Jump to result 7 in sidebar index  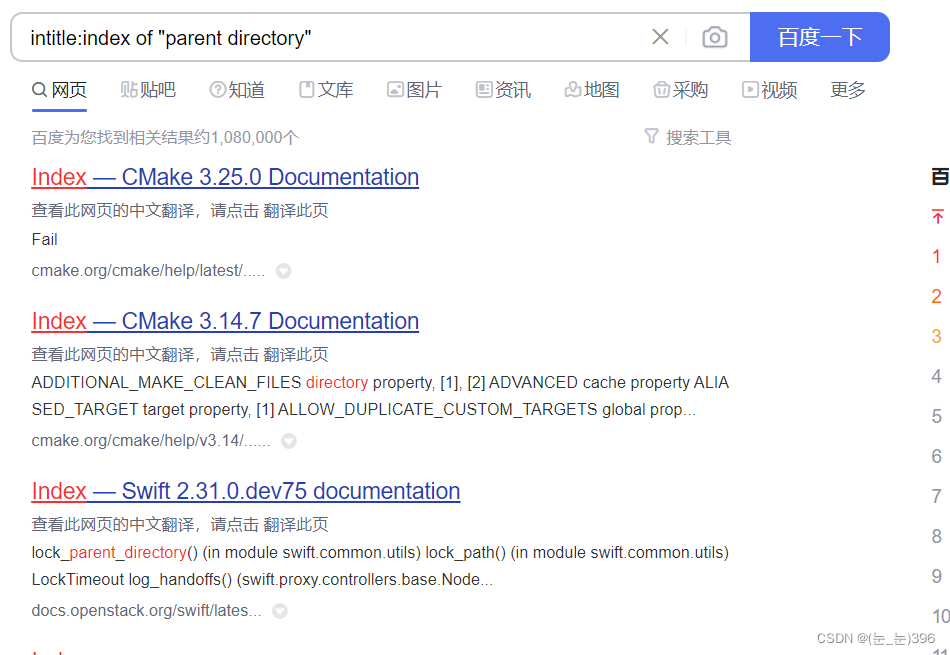[937, 496]
